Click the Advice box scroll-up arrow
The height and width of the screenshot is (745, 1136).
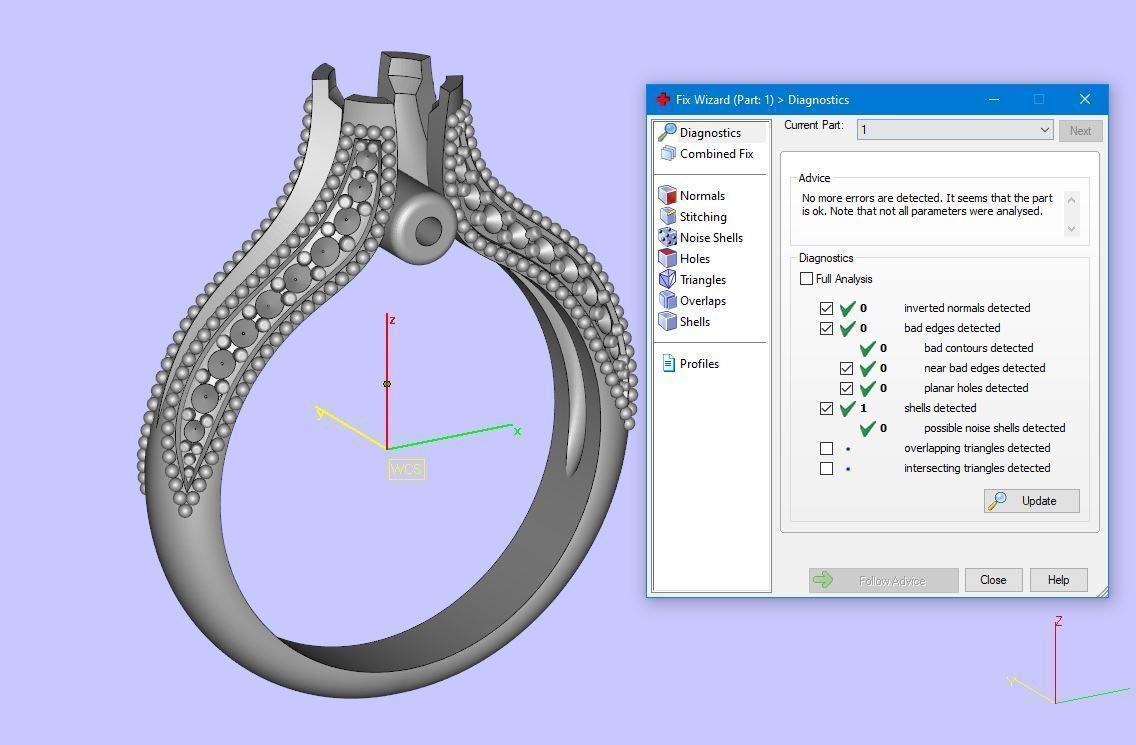(x=1072, y=199)
